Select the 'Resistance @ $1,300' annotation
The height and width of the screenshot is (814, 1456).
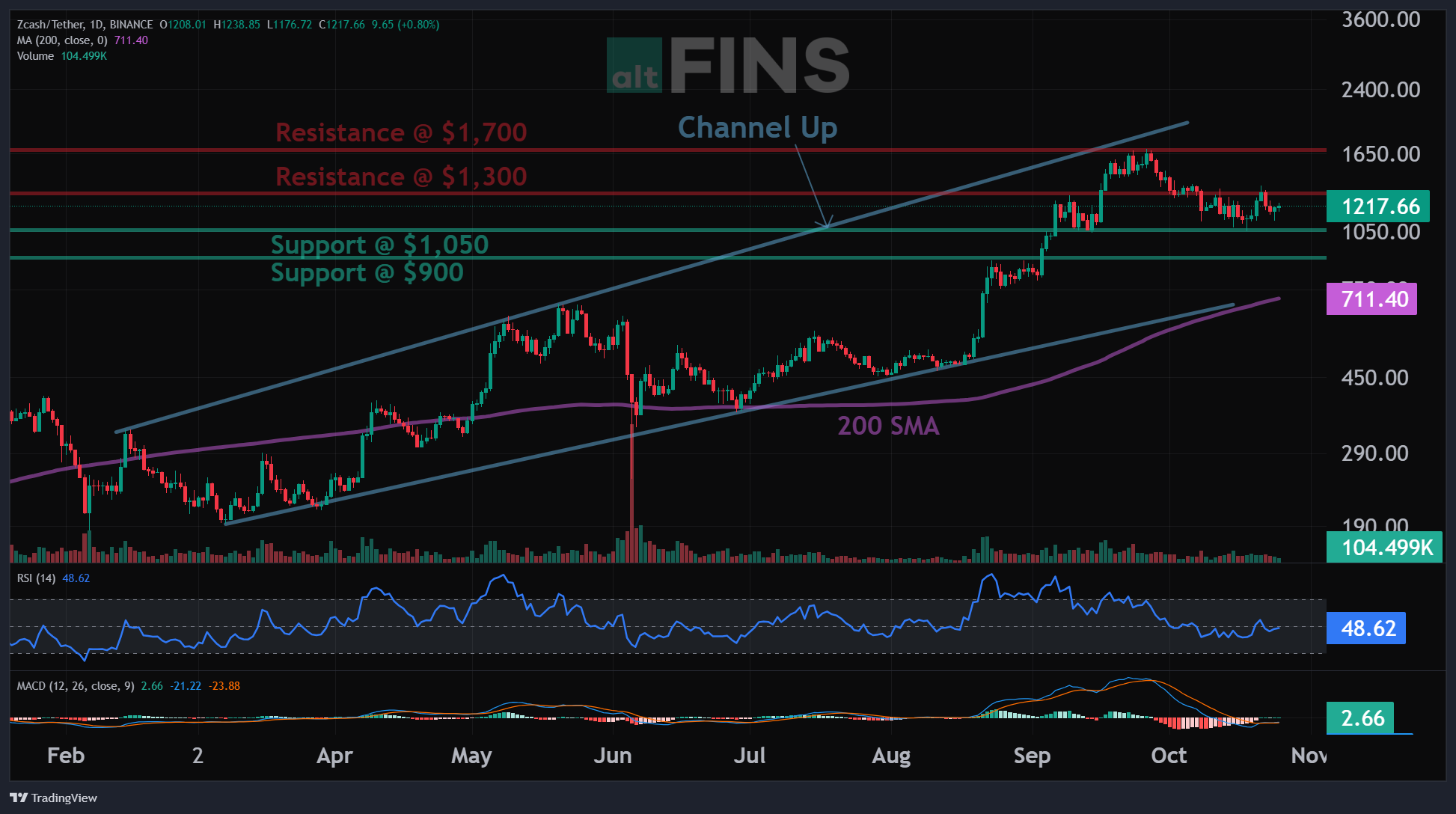click(401, 177)
